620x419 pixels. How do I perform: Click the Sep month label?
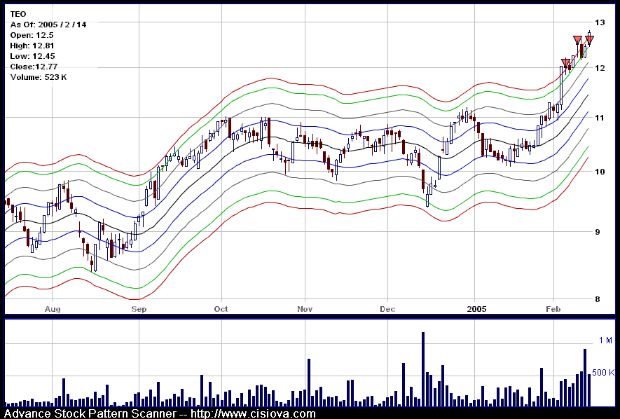[x=139, y=309]
